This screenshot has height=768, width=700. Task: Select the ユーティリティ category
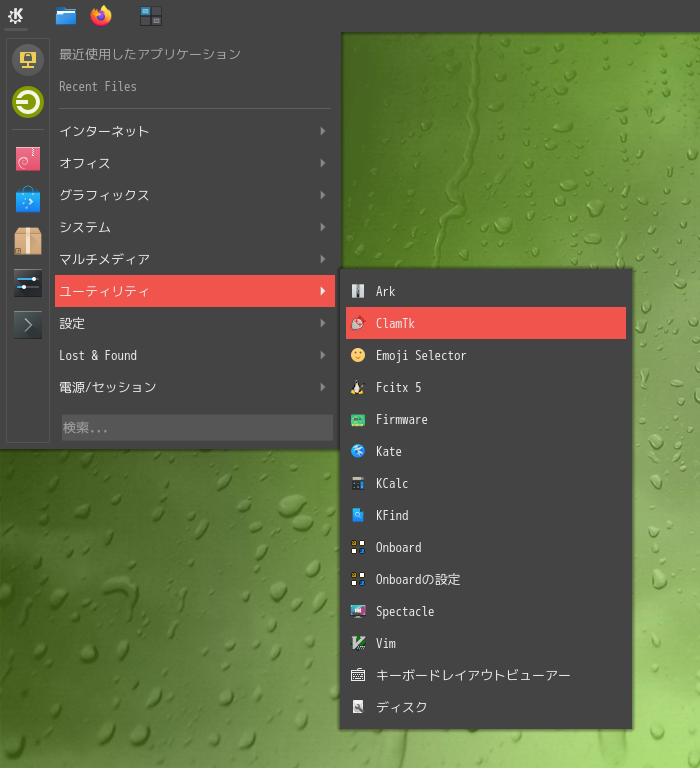click(194, 291)
